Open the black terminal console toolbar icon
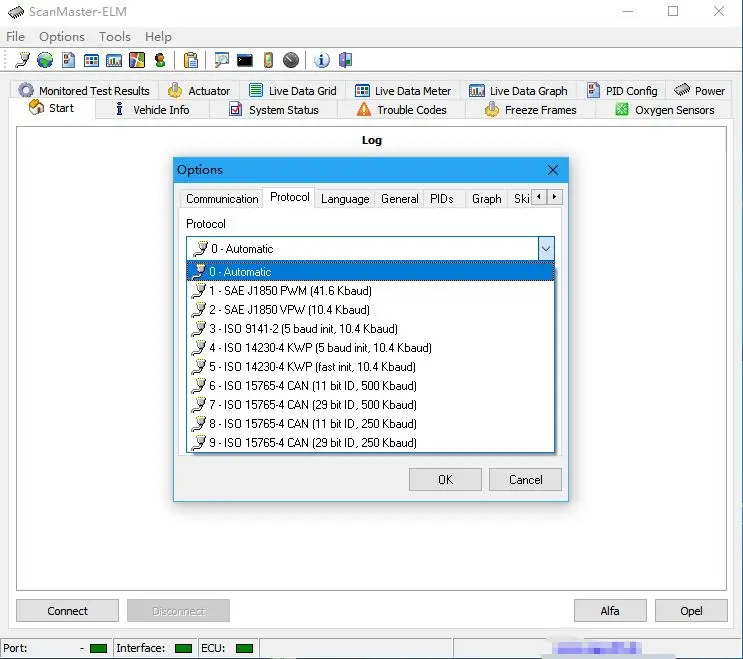The height and width of the screenshot is (659, 743). click(245, 61)
